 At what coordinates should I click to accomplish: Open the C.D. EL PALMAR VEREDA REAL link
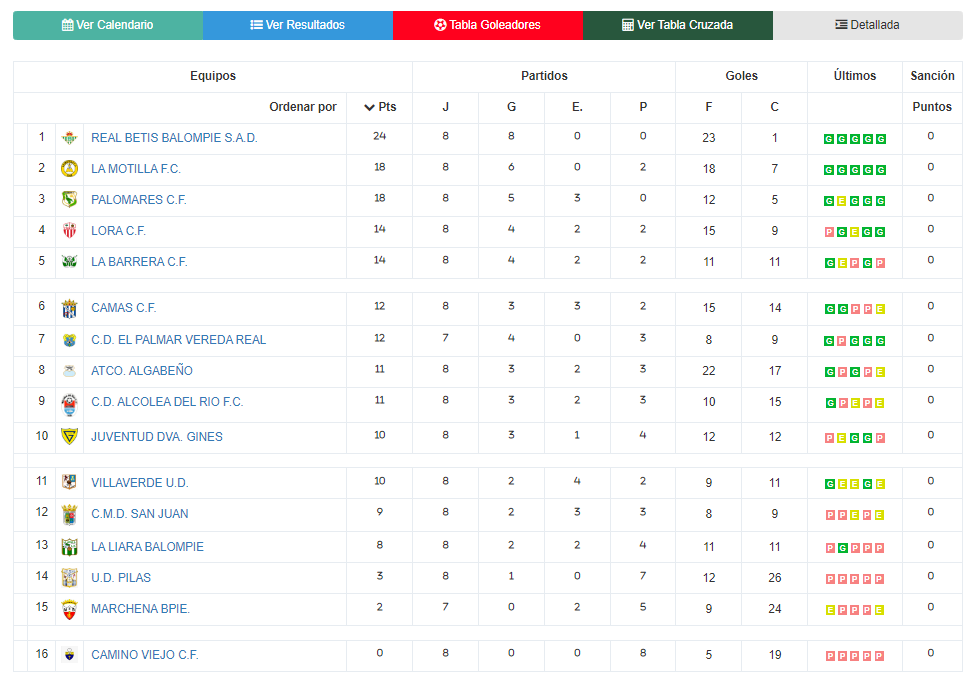(179, 340)
